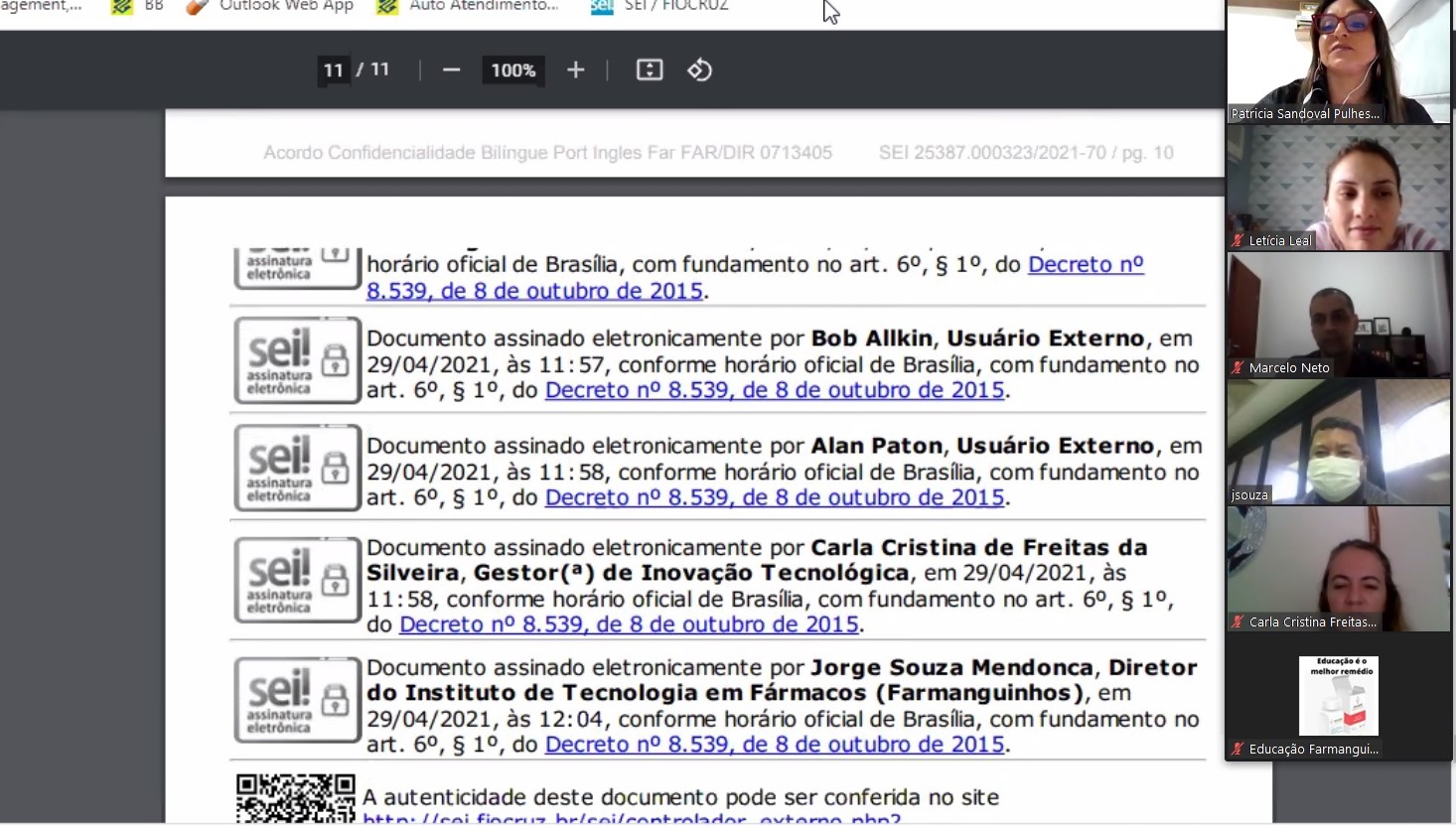Click muted mic icon on Educação Farmanguinhos tile
Screen dimensions: 1456x827
coord(1238,749)
